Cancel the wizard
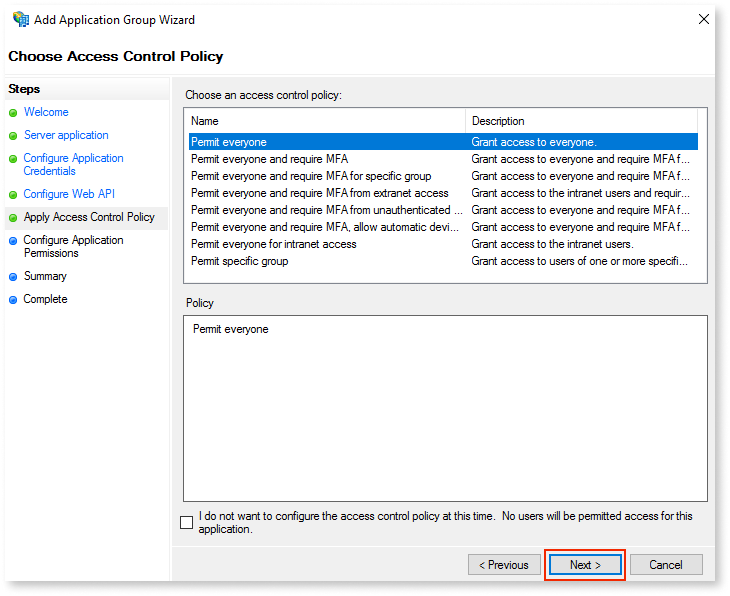Screen dimensions: 730x596 point(666,565)
